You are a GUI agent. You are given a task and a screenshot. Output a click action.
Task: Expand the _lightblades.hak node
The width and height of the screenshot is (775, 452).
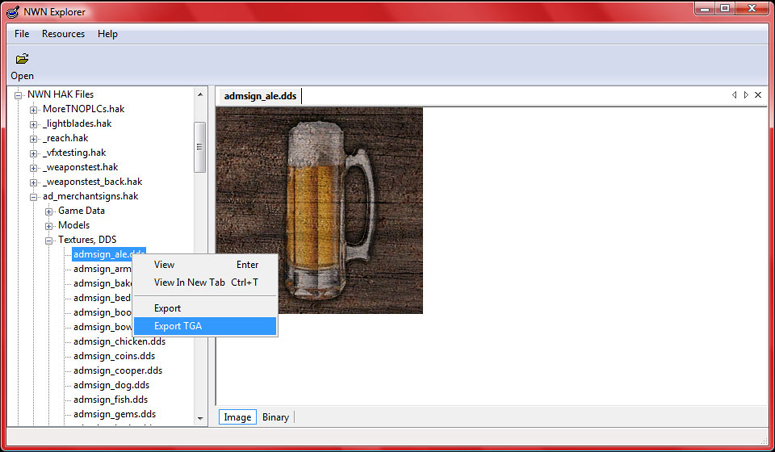34,124
